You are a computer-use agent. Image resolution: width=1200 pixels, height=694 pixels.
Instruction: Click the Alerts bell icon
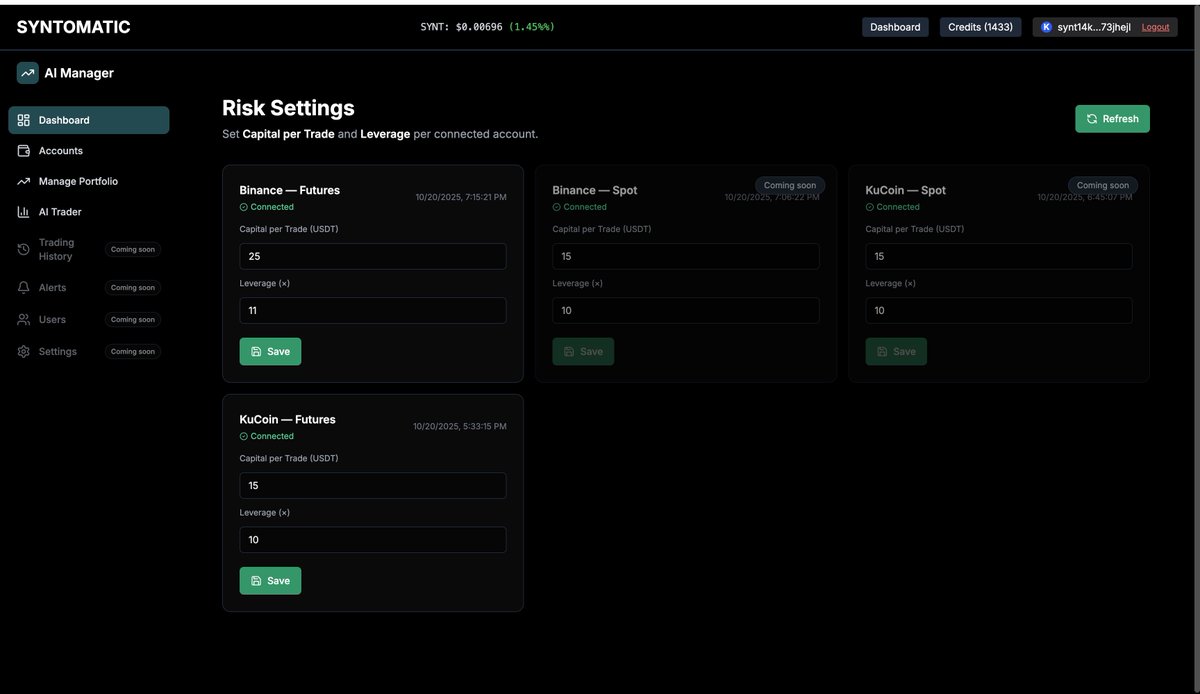click(24, 288)
